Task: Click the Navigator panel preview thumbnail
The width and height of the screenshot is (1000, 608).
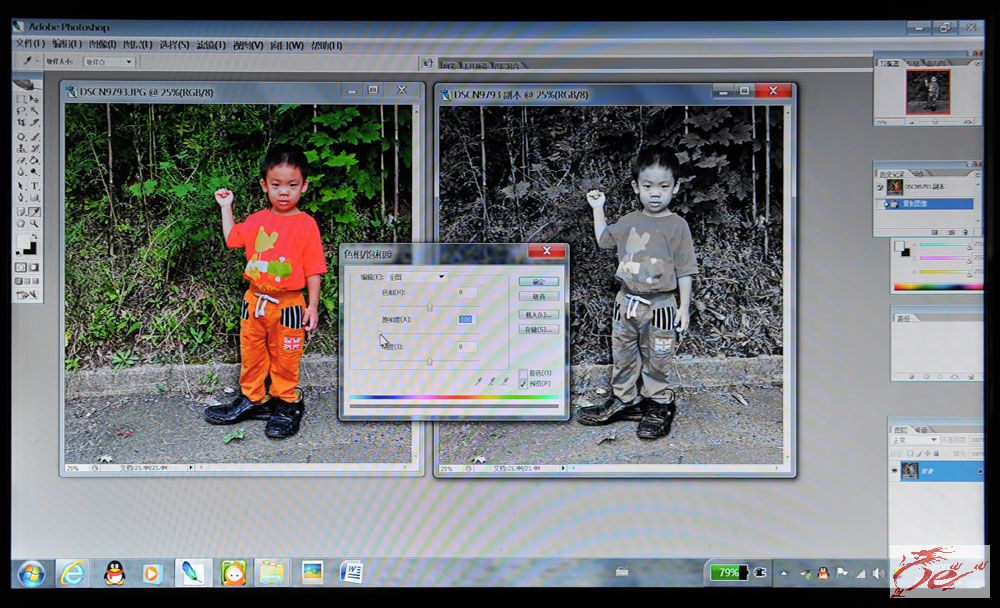Action: pyautogui.click(x=928, y=92)
